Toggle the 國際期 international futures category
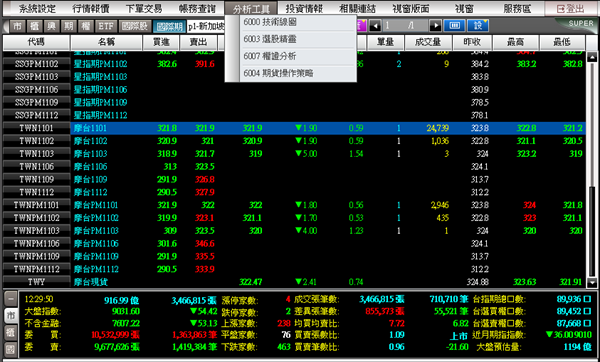This screenshot has height=362, width=600. click(x=170, y=26)
